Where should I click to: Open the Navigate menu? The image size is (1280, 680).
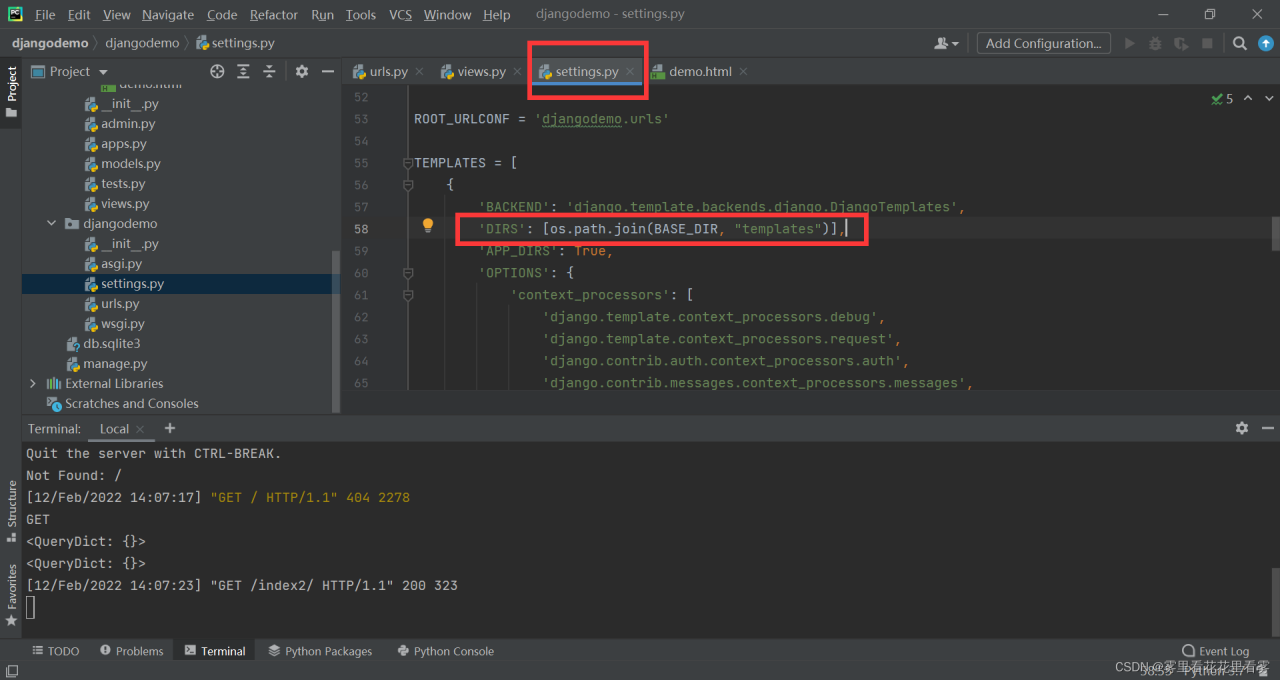168,15
